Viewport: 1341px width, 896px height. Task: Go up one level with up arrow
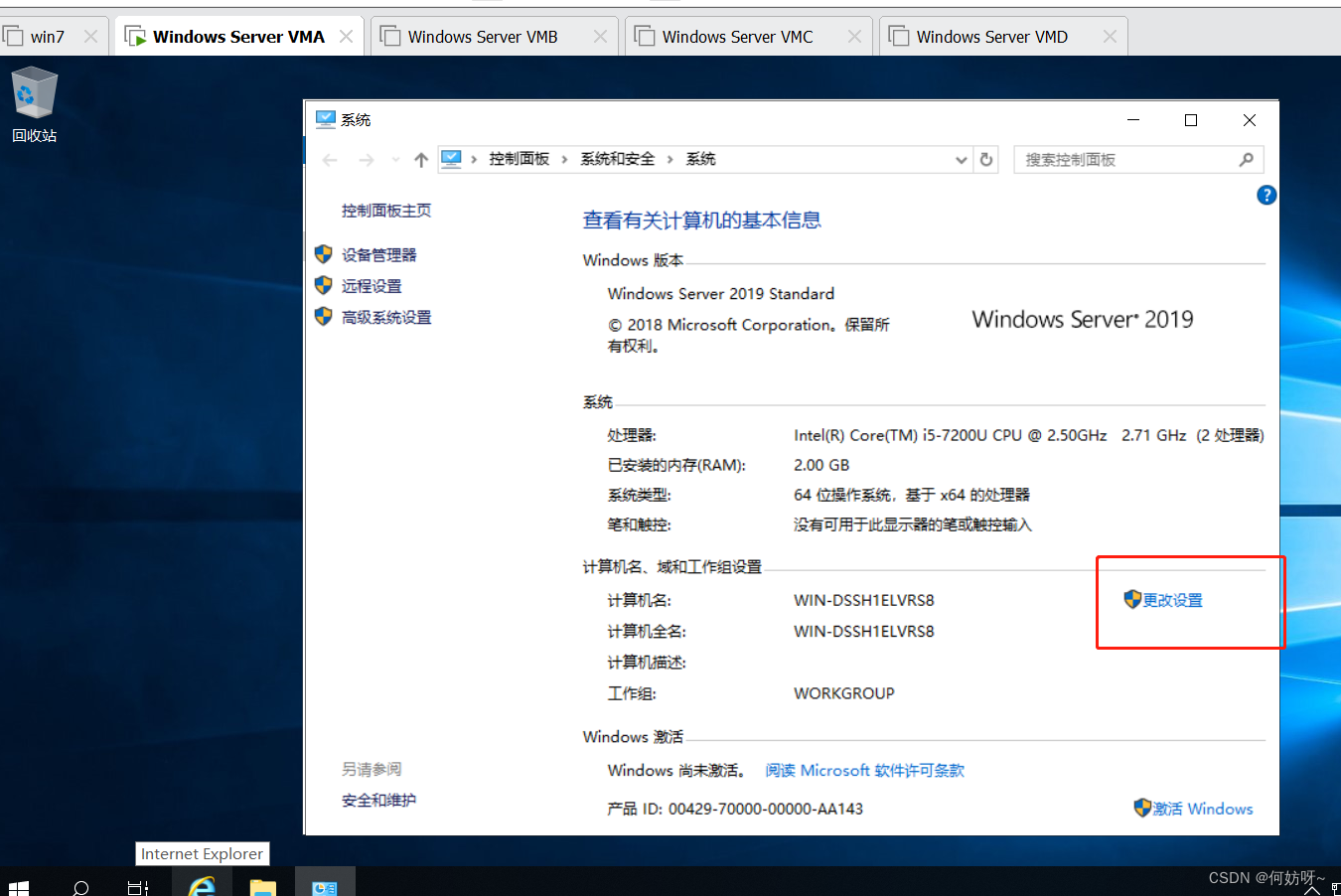[421, 160]
